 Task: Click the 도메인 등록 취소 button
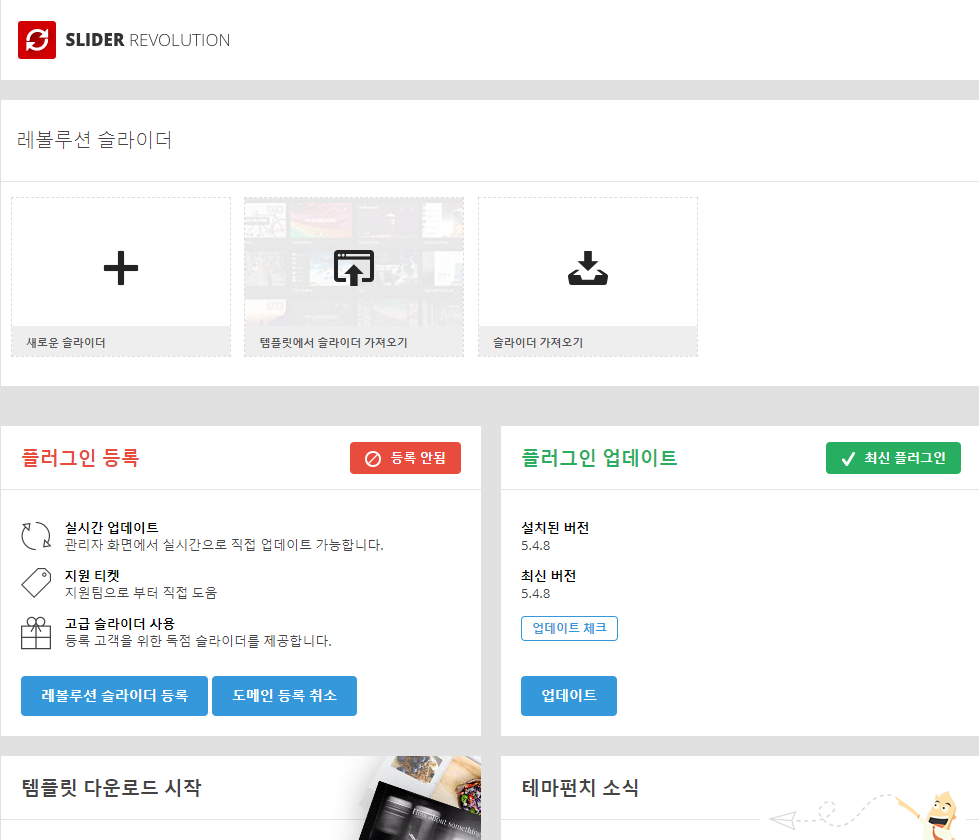[x=285, y=696]
